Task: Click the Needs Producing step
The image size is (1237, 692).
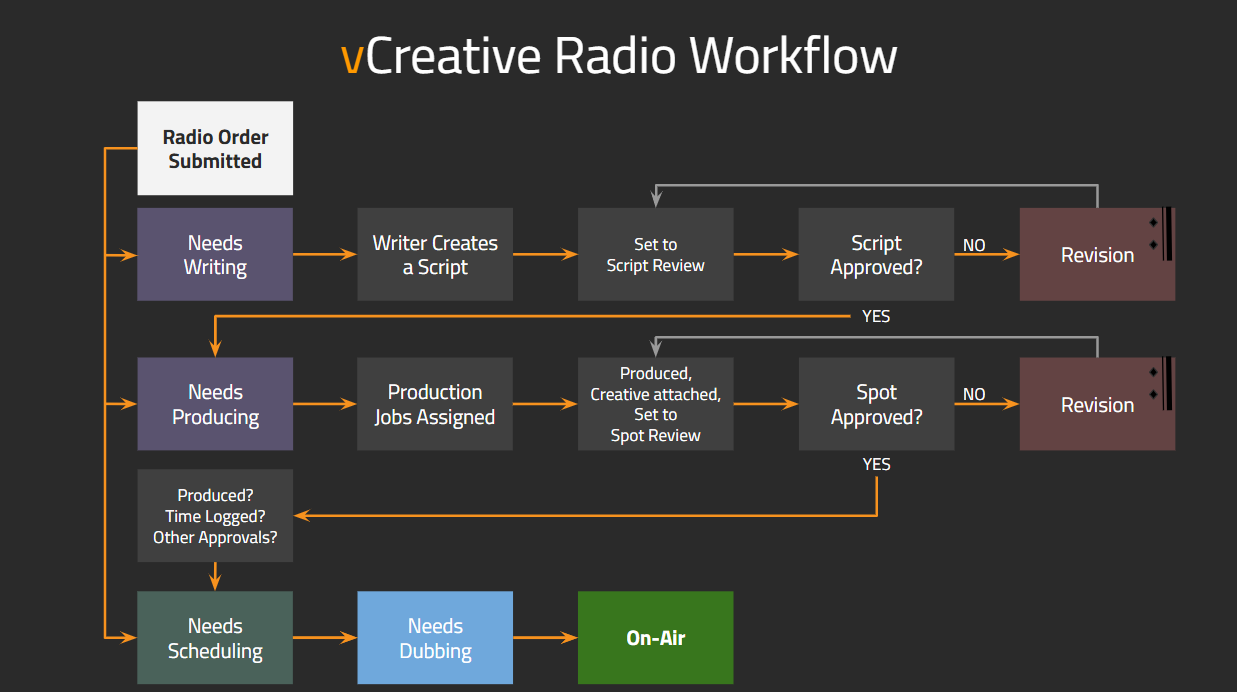Action: point(215,404)
